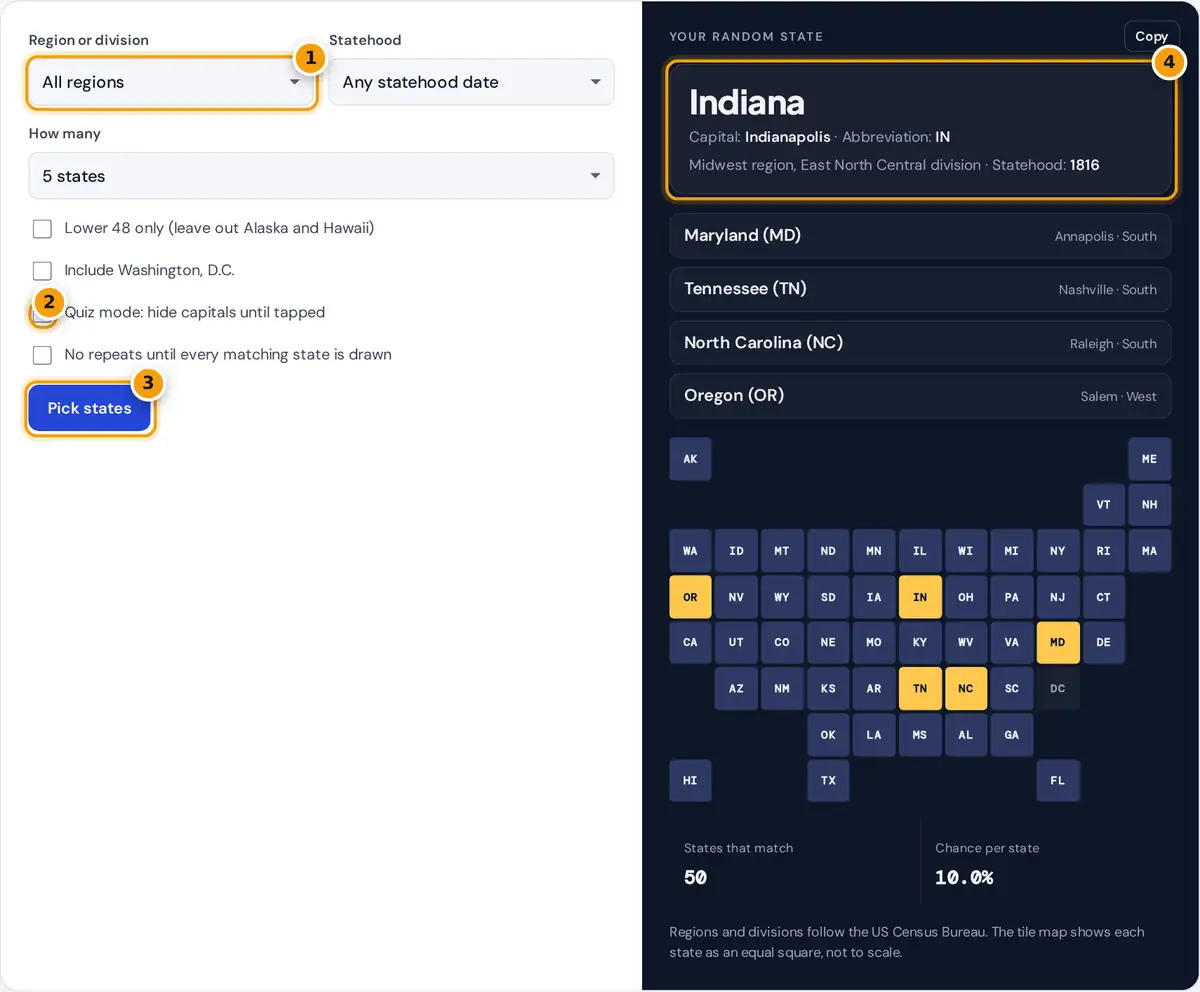Select the Maryland (MD) result row

tap(920, 235)
